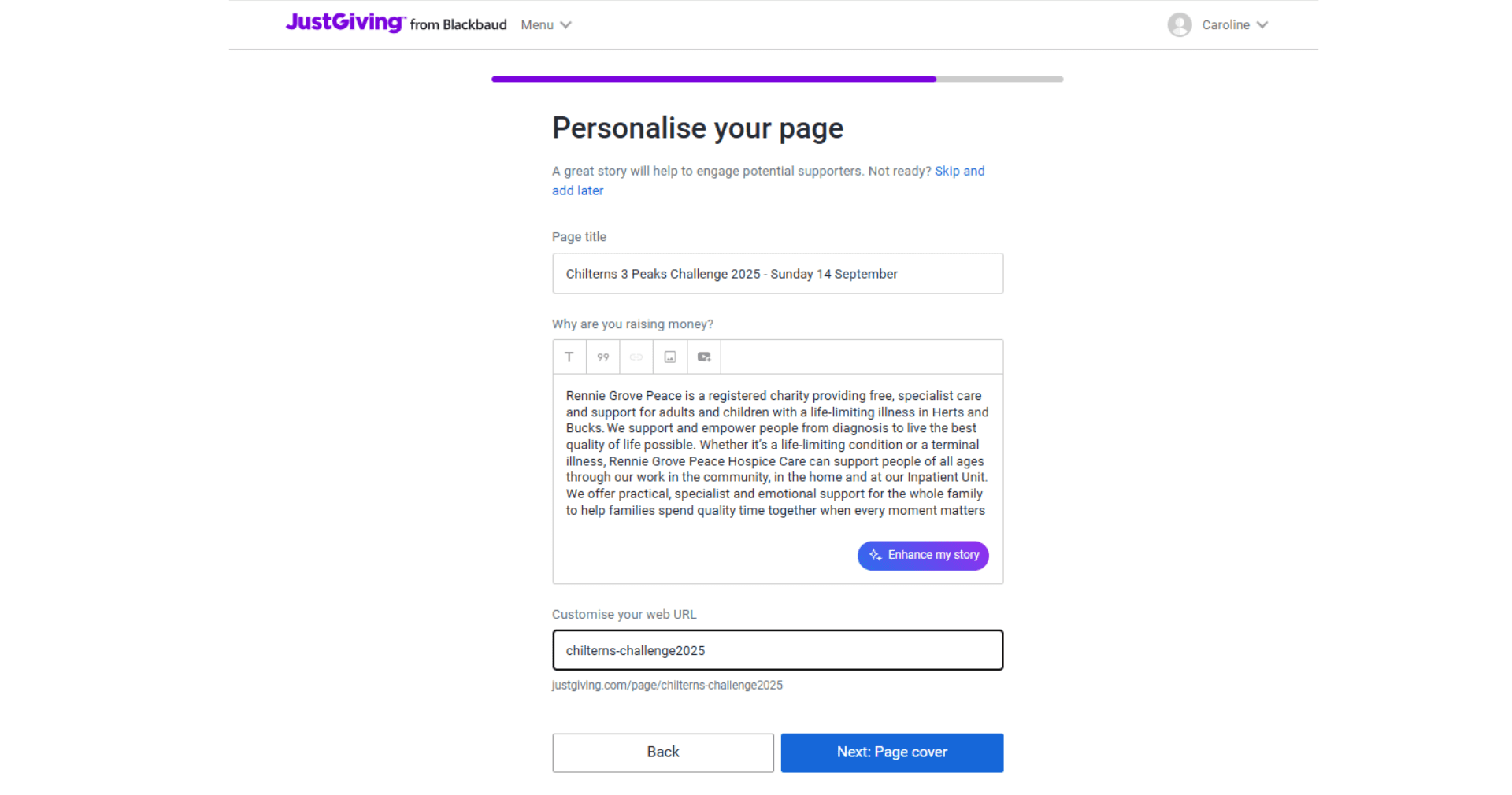Click the insert image icon in editor

tap(670, 357)
